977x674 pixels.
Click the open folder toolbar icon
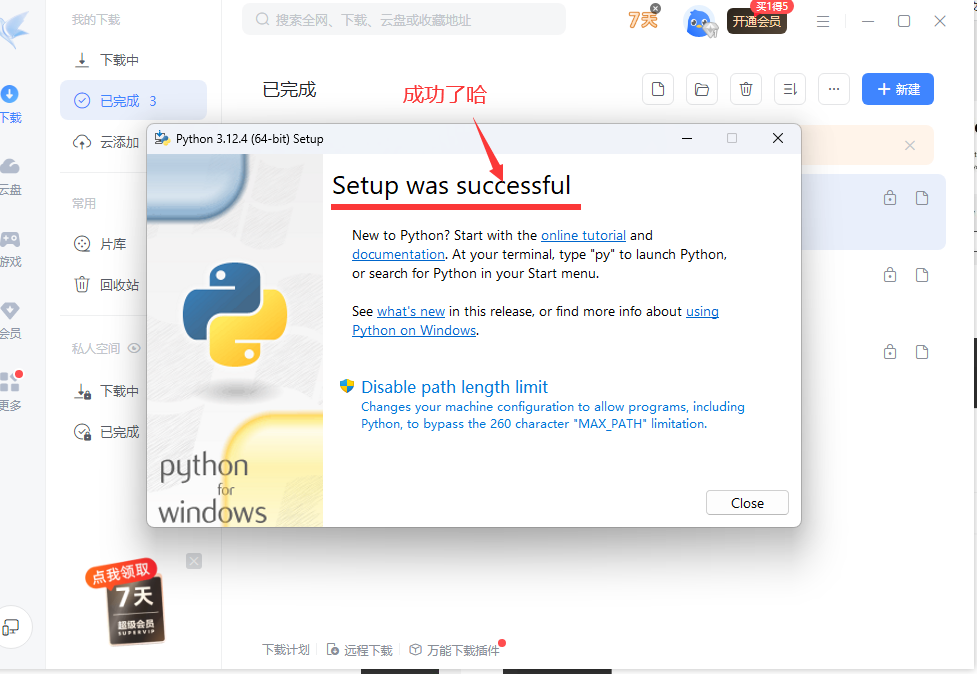(x=702, y=89)
